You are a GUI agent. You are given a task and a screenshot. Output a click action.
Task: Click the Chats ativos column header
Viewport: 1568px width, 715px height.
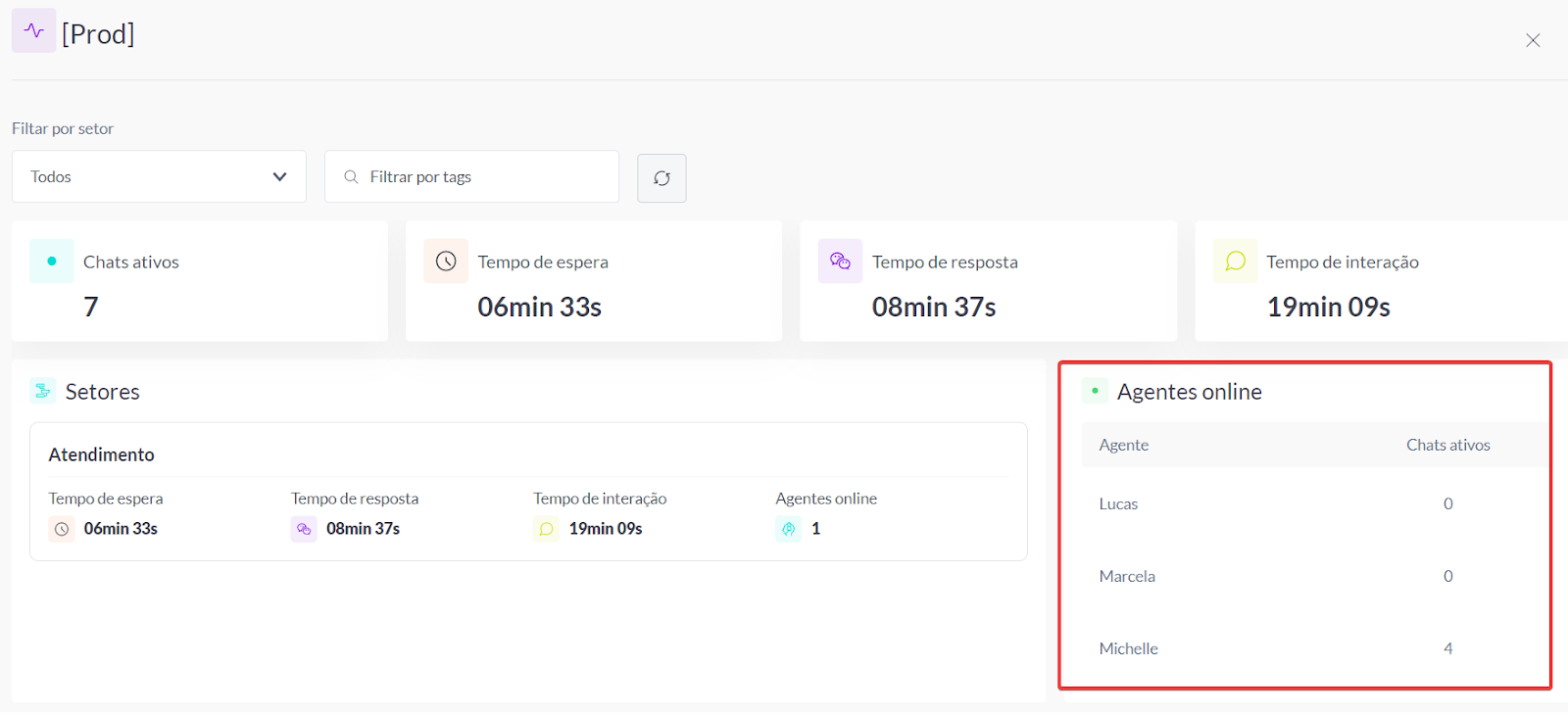click(x=1447, y=446)
